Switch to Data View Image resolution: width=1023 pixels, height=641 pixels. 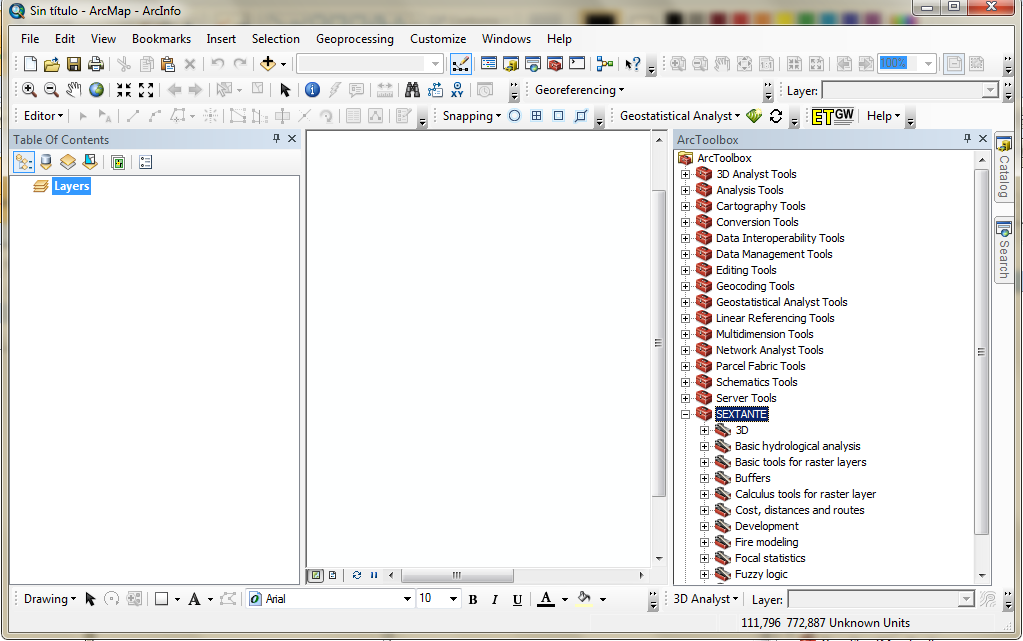point(316,575)
